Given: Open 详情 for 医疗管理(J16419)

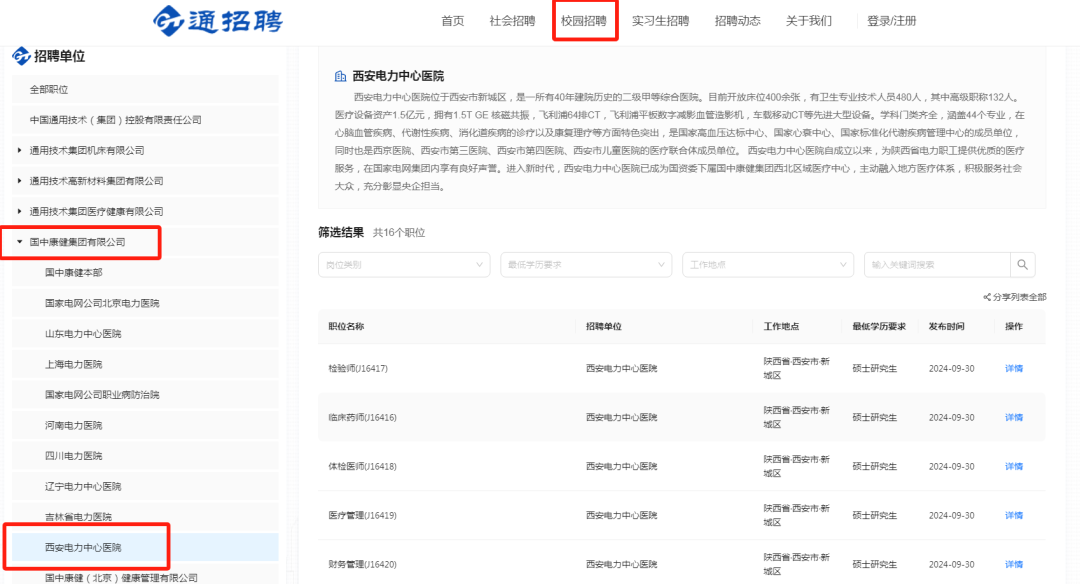Looking at the screenshot, I should pos(1013,515).
